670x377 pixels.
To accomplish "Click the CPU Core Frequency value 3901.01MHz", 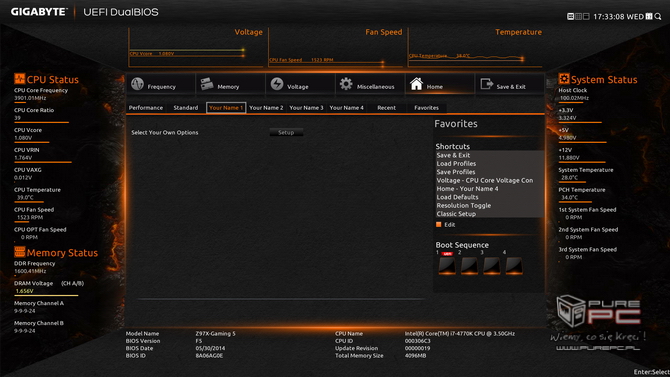I will [x=30, y=98].
